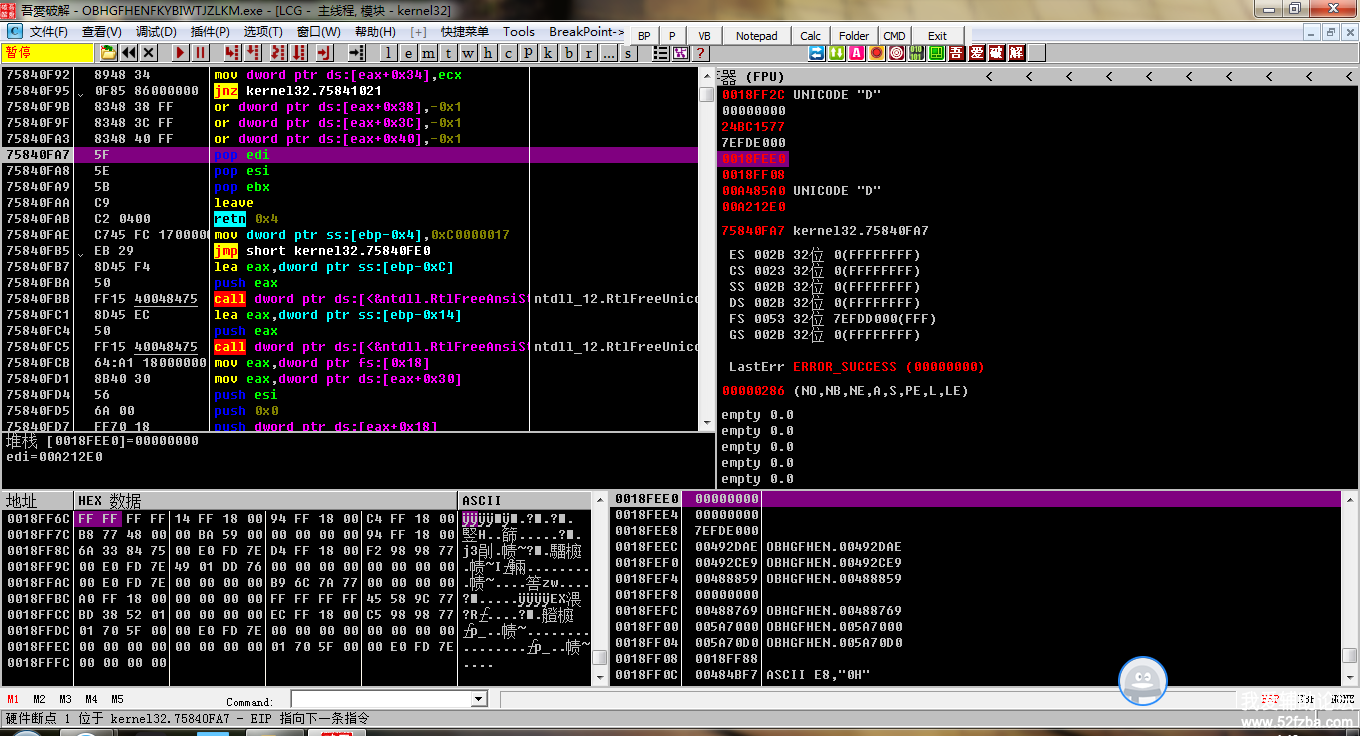Select the 'jnz kernel32.75841021' instruction row
This screenshot has width=1360, height=736.
(x=350, y=91)
